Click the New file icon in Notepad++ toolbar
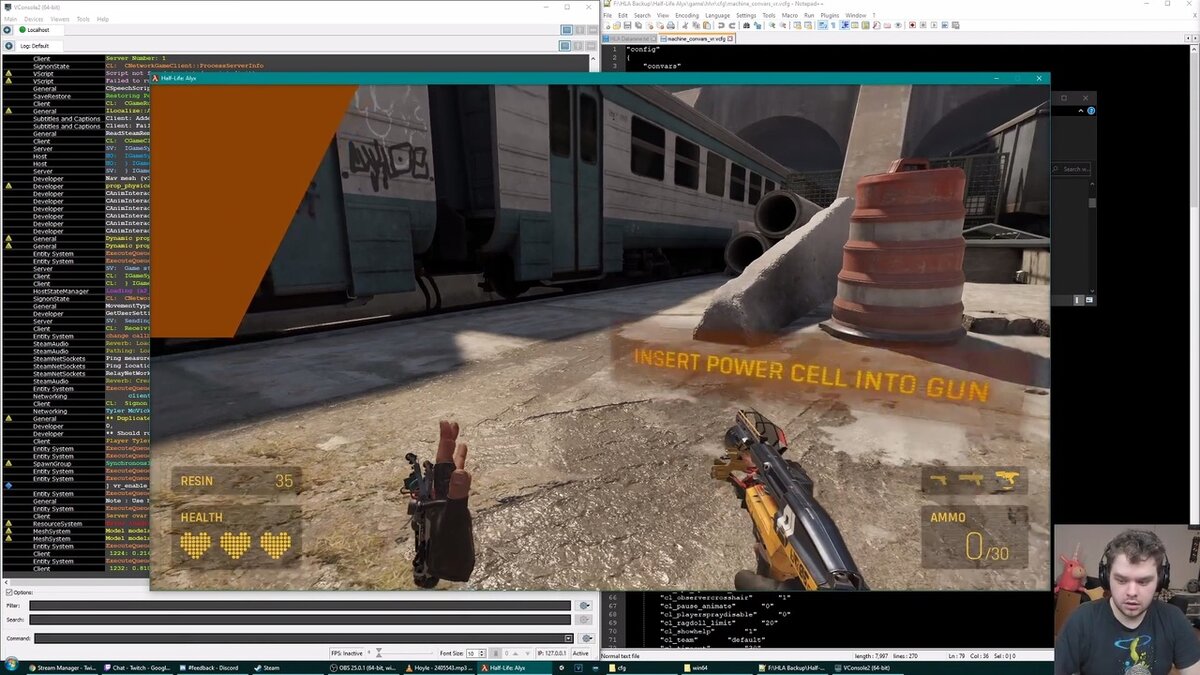The image size is (1200, 675). click(607, 26)
